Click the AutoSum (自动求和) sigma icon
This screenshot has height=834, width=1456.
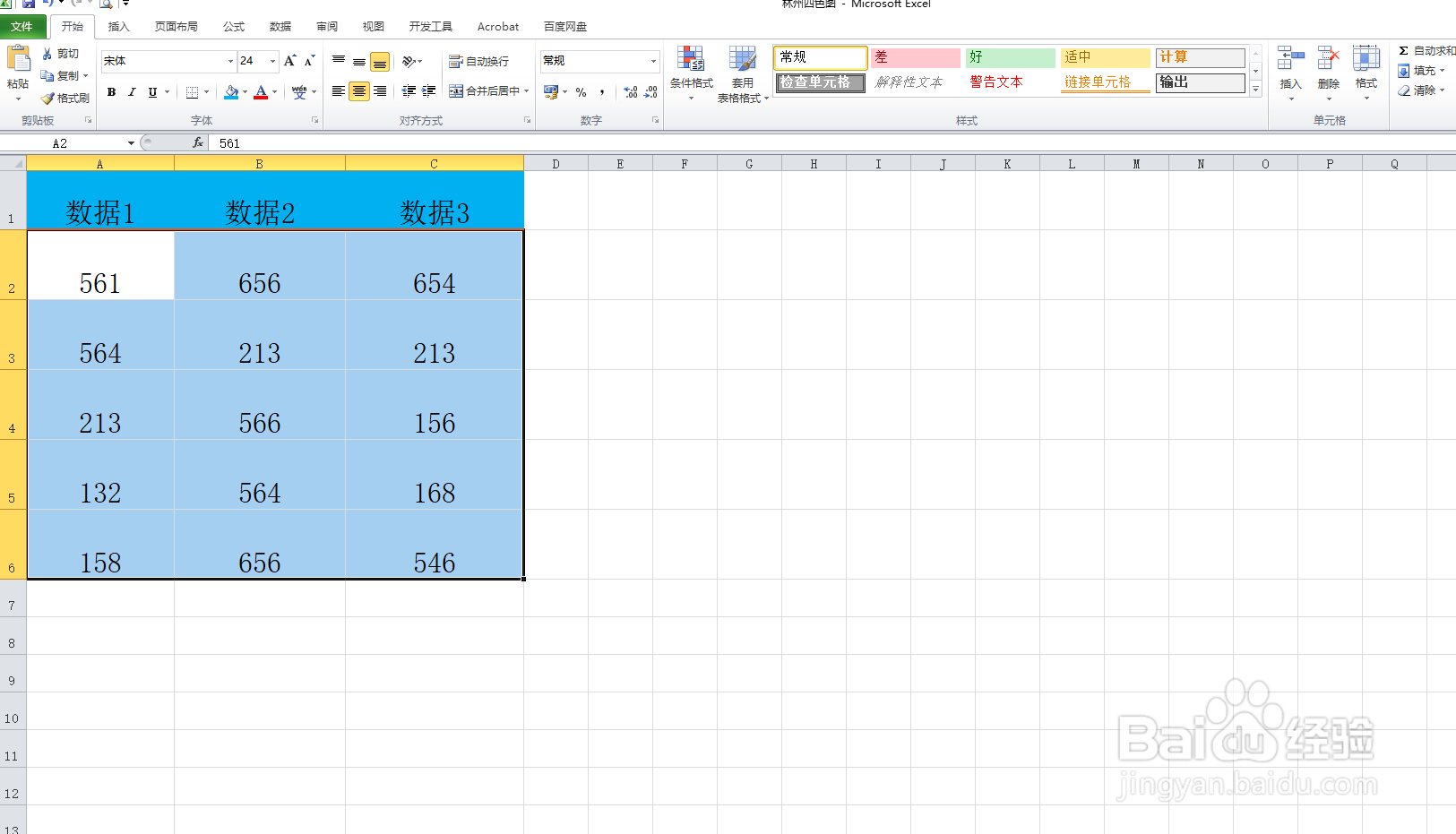[x=1403, y=51]
